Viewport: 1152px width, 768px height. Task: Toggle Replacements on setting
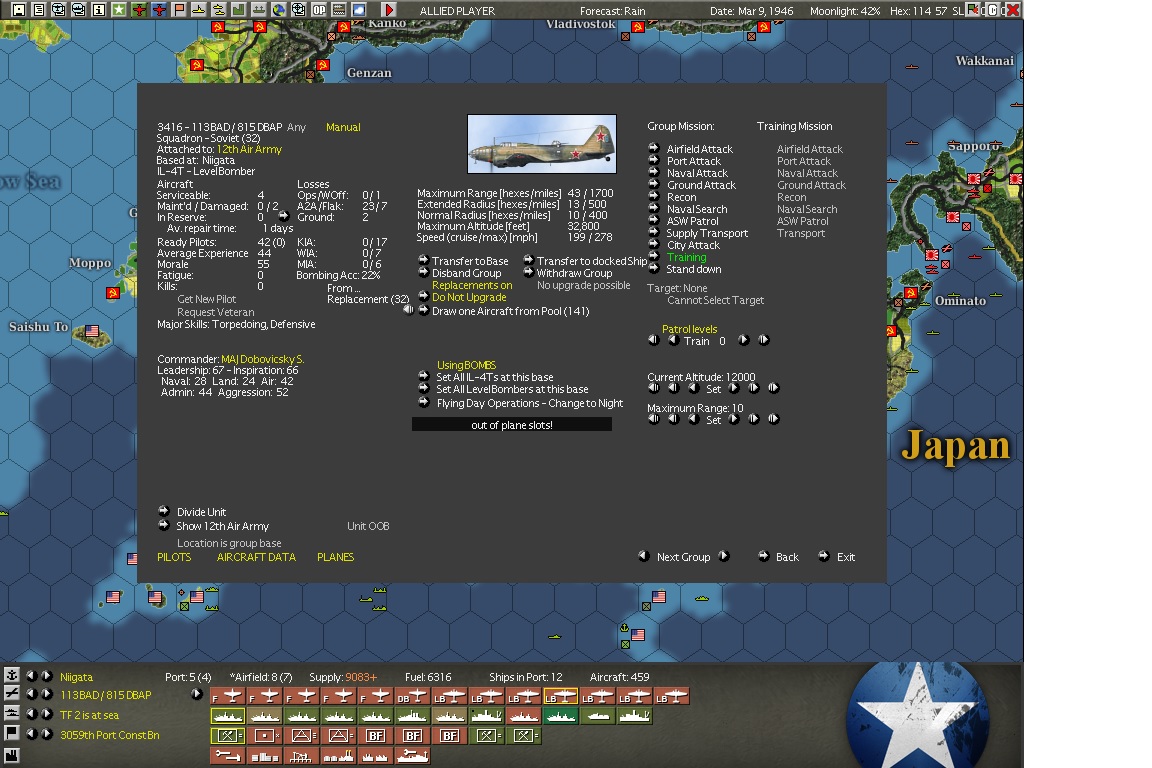(472, 285)
